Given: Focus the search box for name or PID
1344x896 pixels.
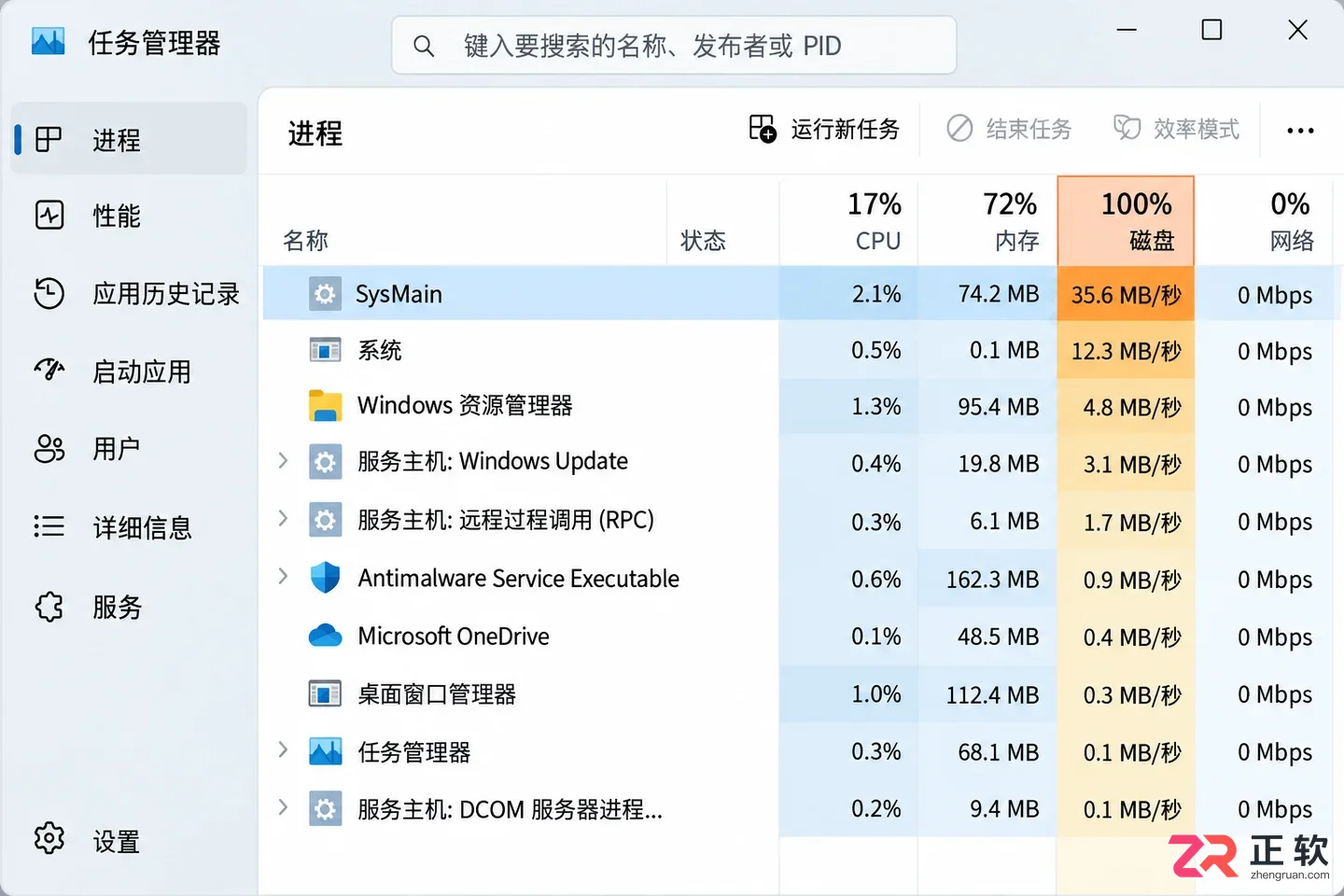Looking at the screenshot, I should (x=674, y=45).
